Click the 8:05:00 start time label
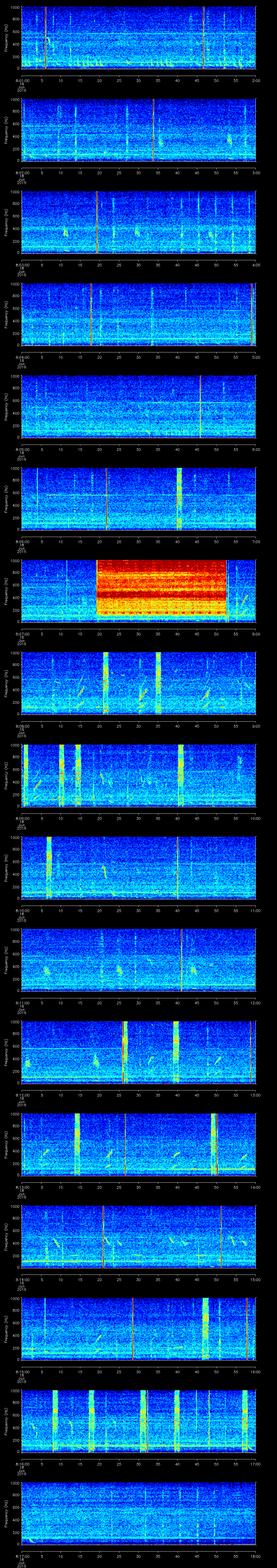 click(22, 449)
